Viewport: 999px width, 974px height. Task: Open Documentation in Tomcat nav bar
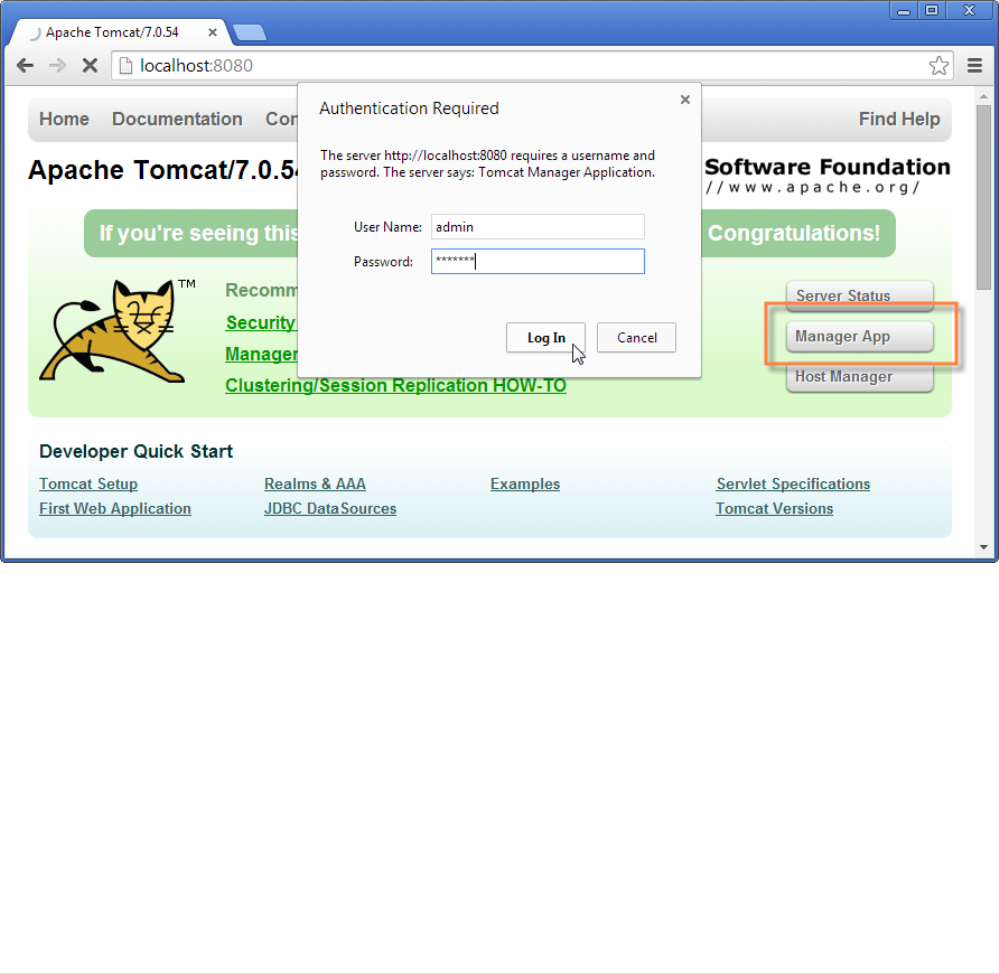point(177,119)
